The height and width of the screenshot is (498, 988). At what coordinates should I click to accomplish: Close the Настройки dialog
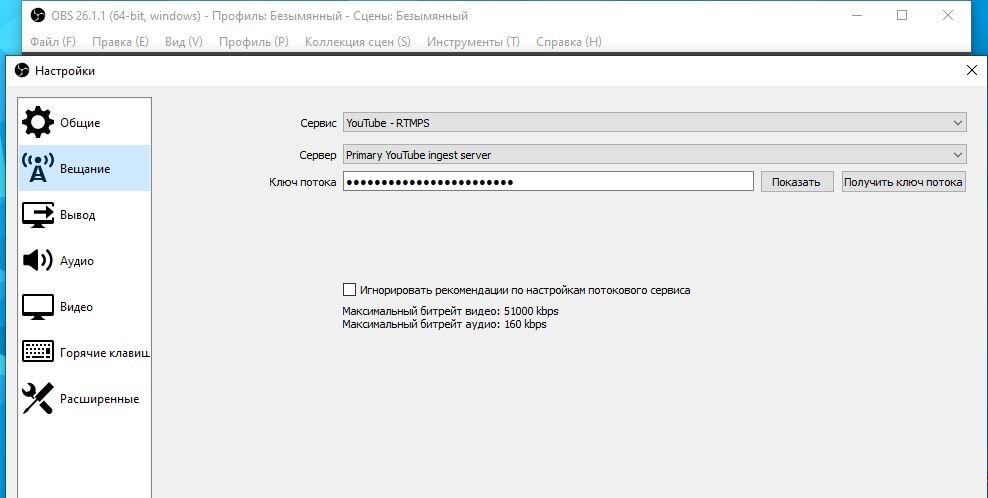point(972,71)
